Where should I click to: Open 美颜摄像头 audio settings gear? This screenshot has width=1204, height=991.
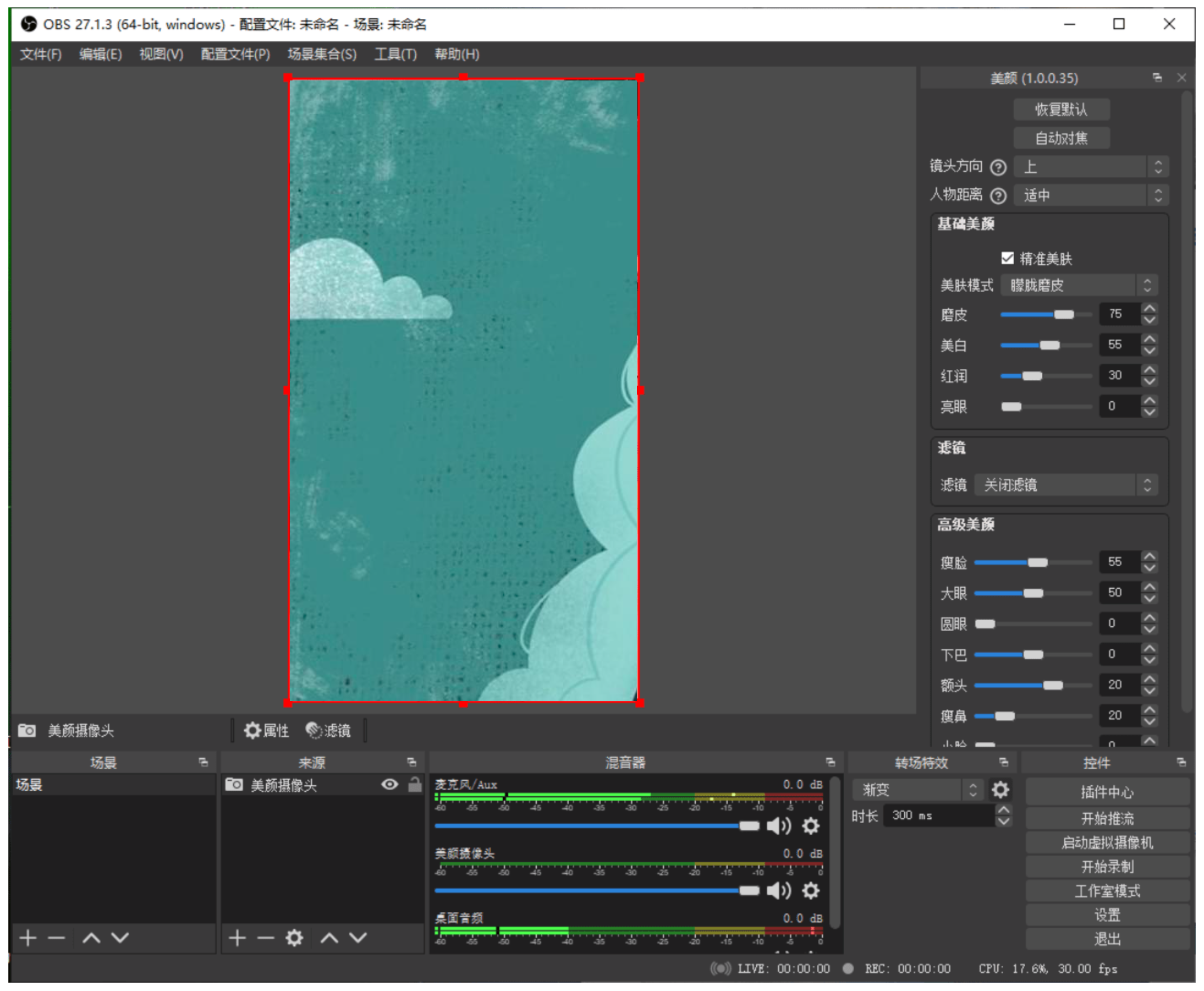pyautogui.click(x=810, y=890)
